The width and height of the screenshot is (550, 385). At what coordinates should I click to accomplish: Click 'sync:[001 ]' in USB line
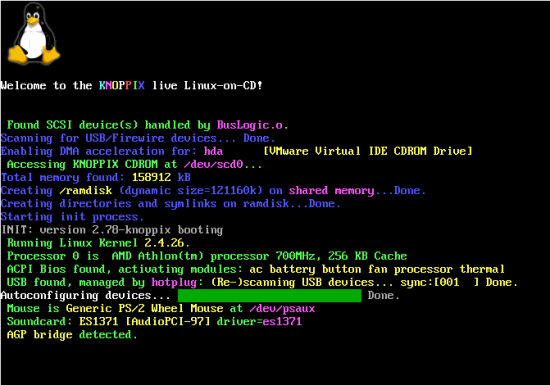[440, 282]
